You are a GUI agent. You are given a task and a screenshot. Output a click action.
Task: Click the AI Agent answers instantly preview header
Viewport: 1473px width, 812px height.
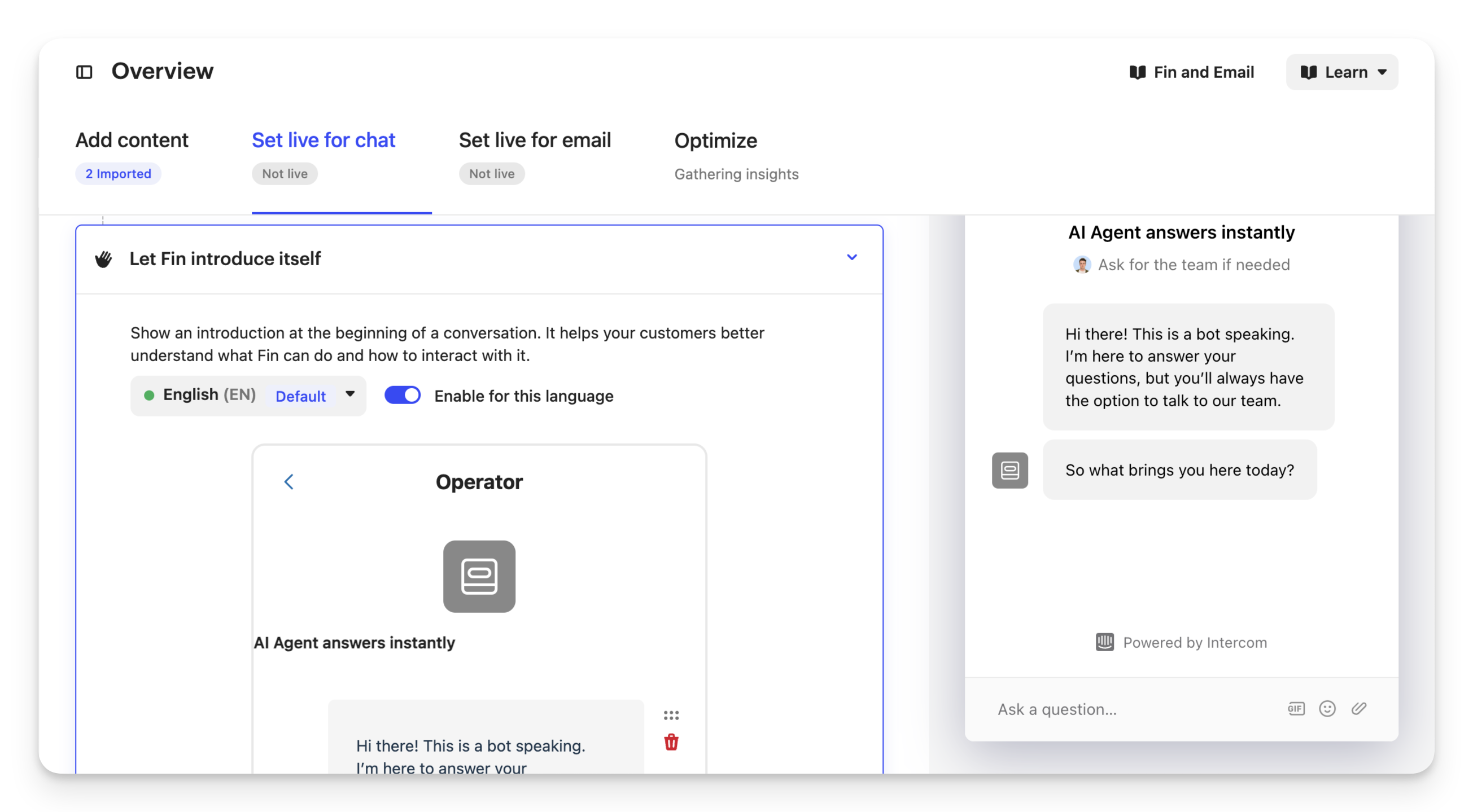pos(1181,232)
